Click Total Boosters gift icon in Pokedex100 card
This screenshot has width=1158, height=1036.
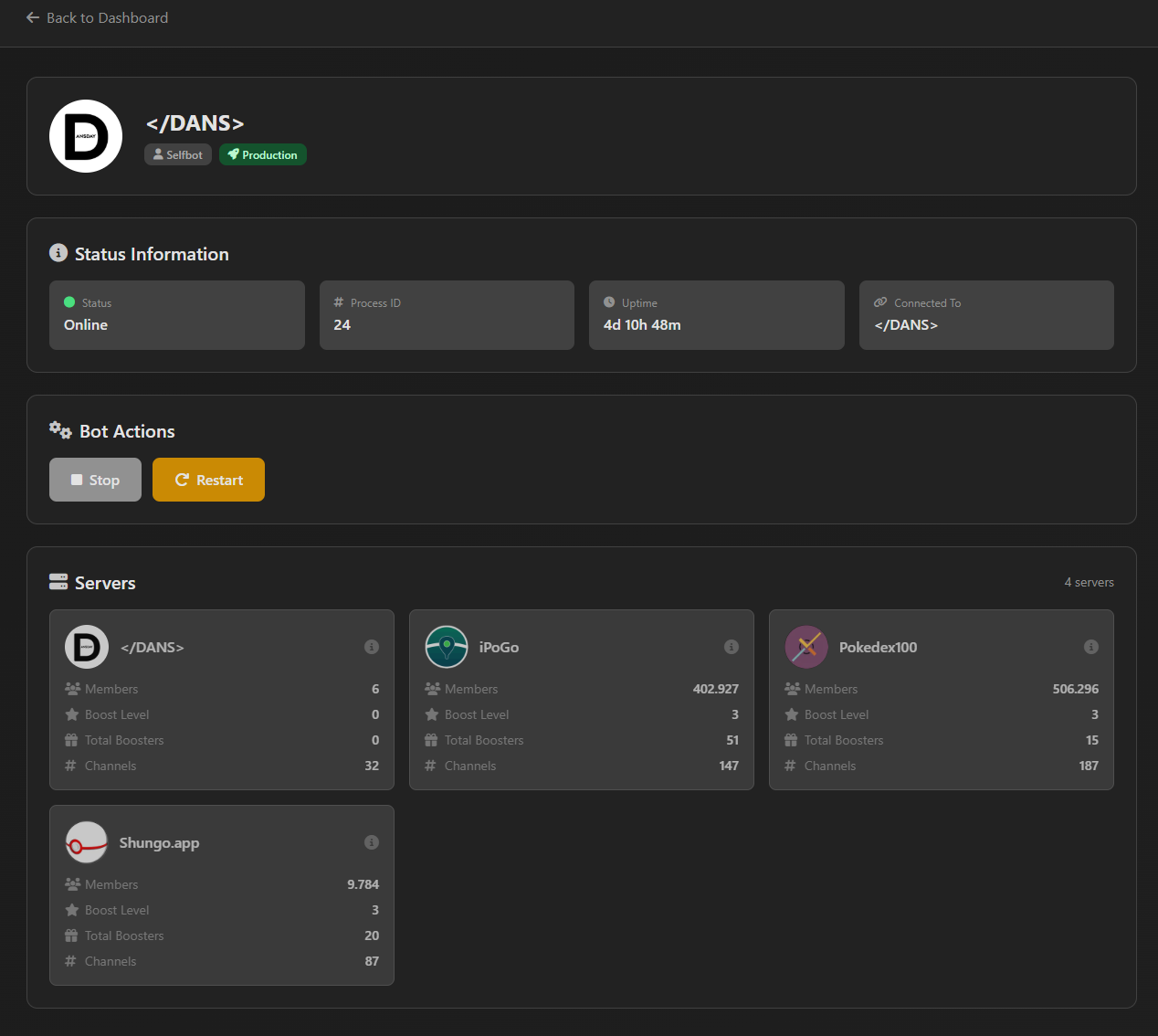pyautogui.click(x=791, y=740)
